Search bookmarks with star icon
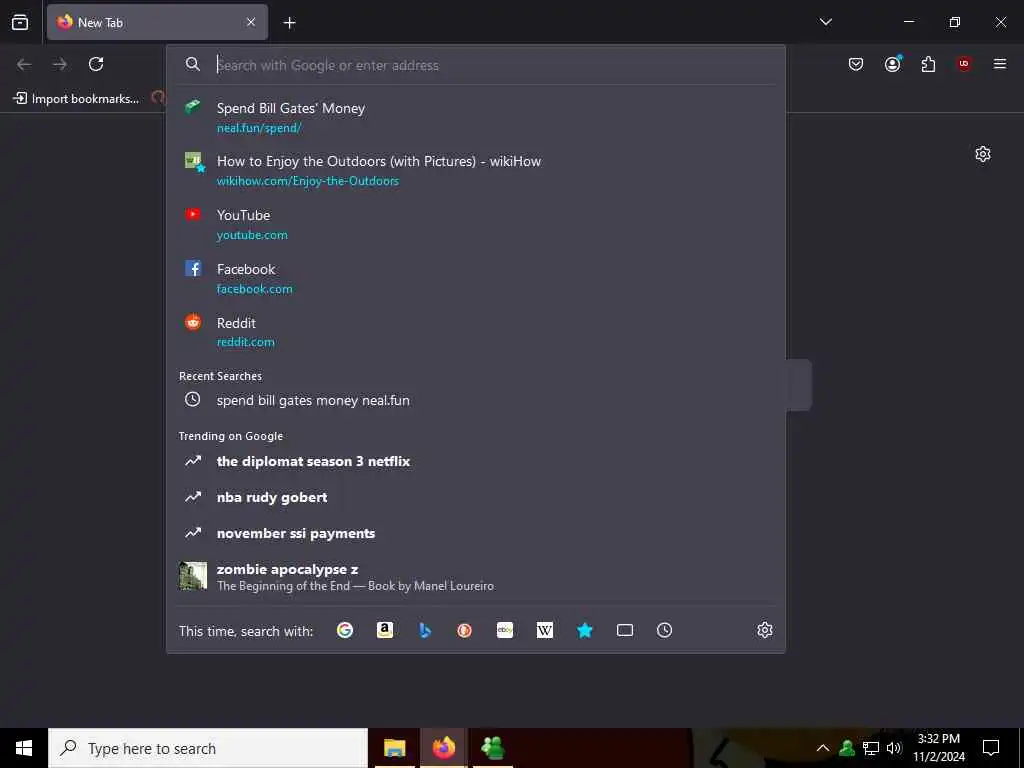Viewport: 1024px width, 768px height. (584, 630)
